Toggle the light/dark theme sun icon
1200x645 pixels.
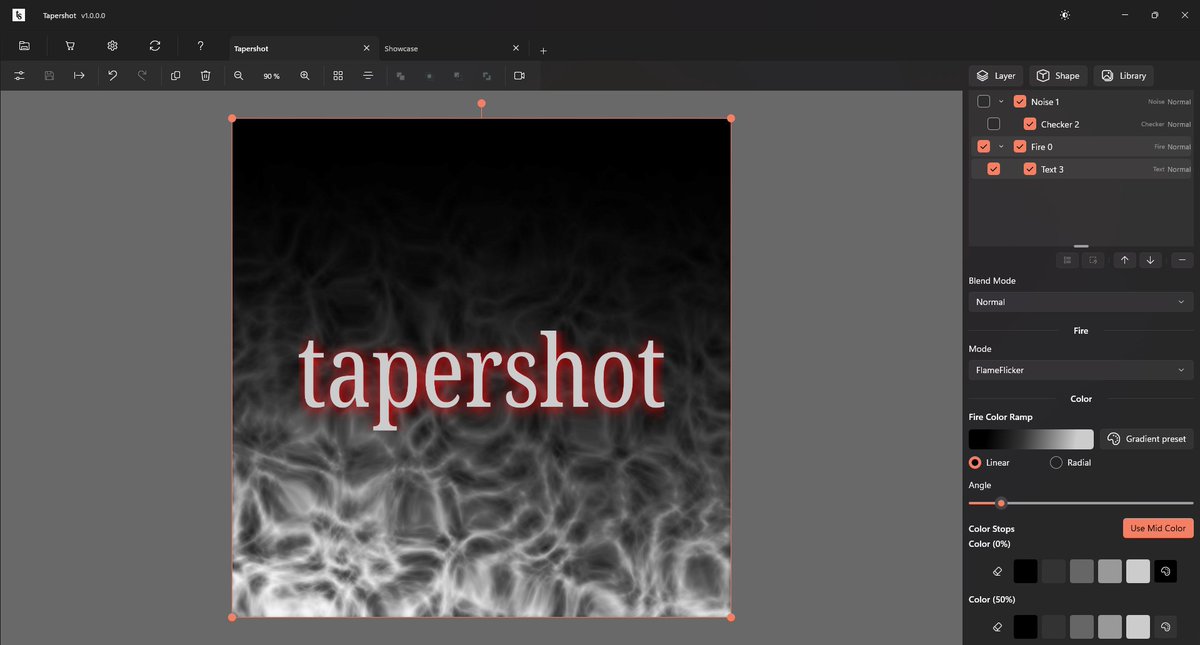pos(1064,15)
